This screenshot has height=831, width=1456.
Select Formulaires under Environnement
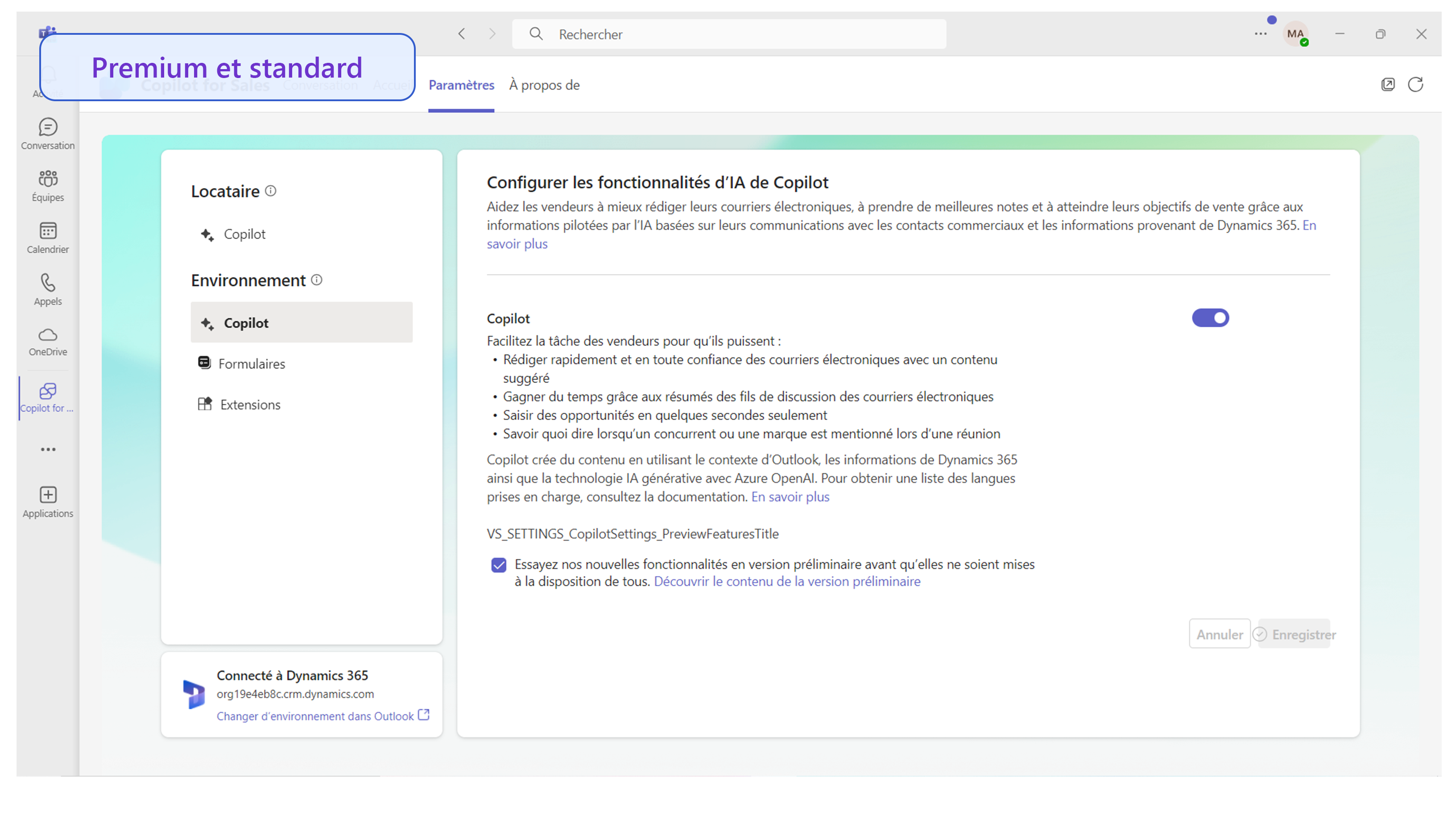click(251, 364)
